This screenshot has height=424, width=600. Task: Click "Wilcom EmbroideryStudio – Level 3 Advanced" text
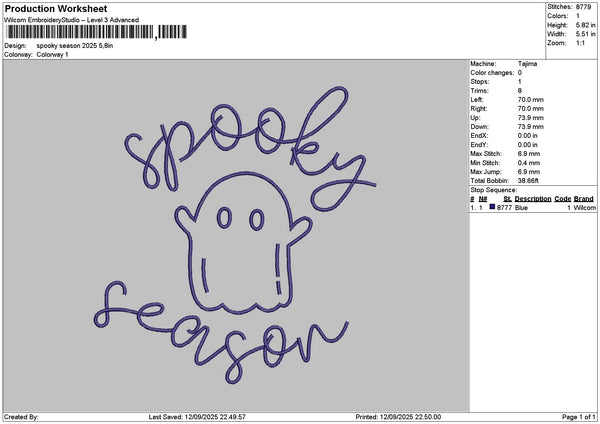[x=72, y=20]
